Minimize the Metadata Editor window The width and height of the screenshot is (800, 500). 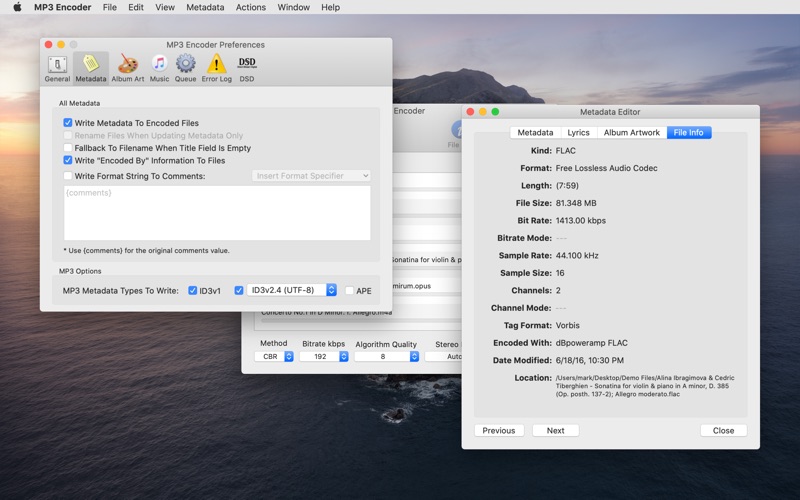[483, 111]
